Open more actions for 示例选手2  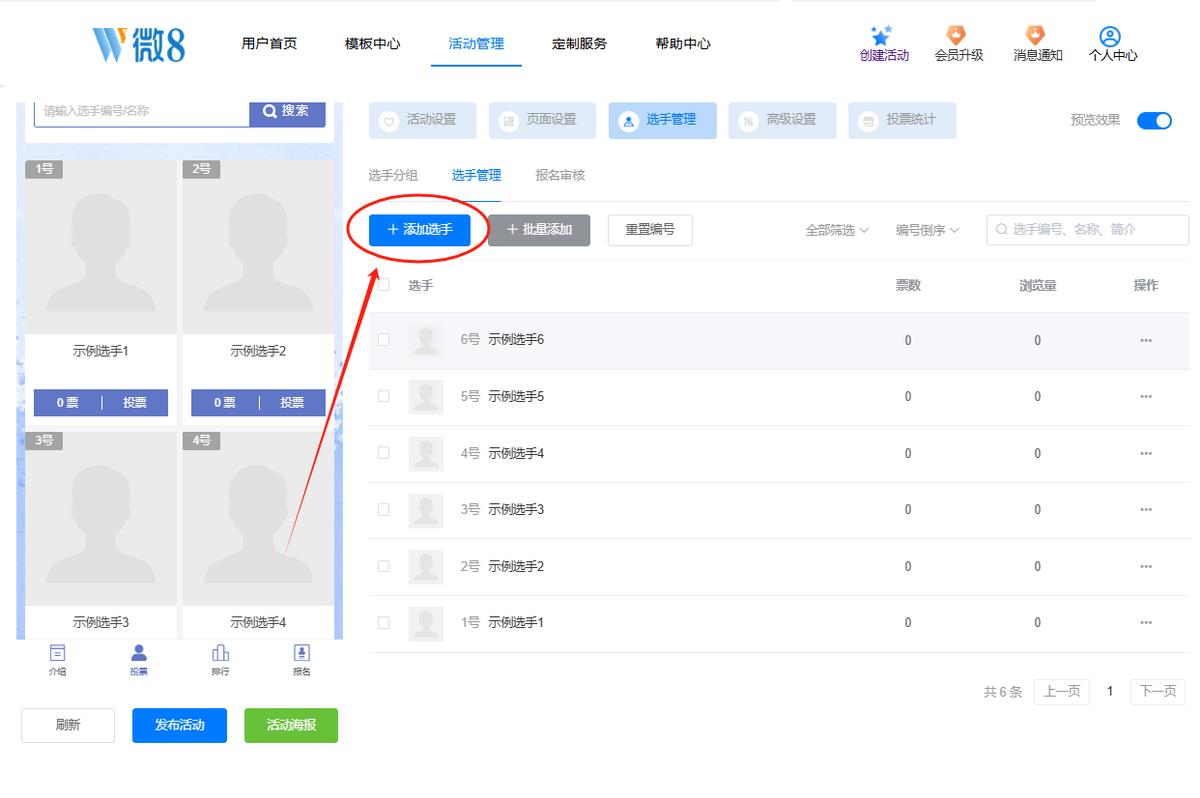[x=1146, y=566]
